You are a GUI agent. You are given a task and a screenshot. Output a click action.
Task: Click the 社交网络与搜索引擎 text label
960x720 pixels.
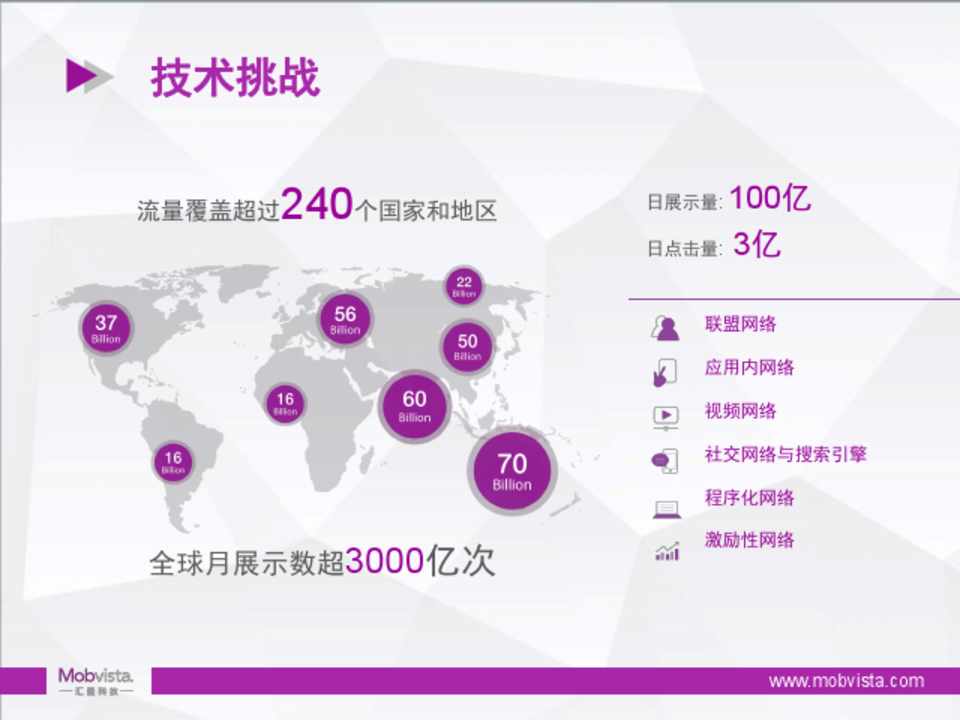(x=785, y=455)
